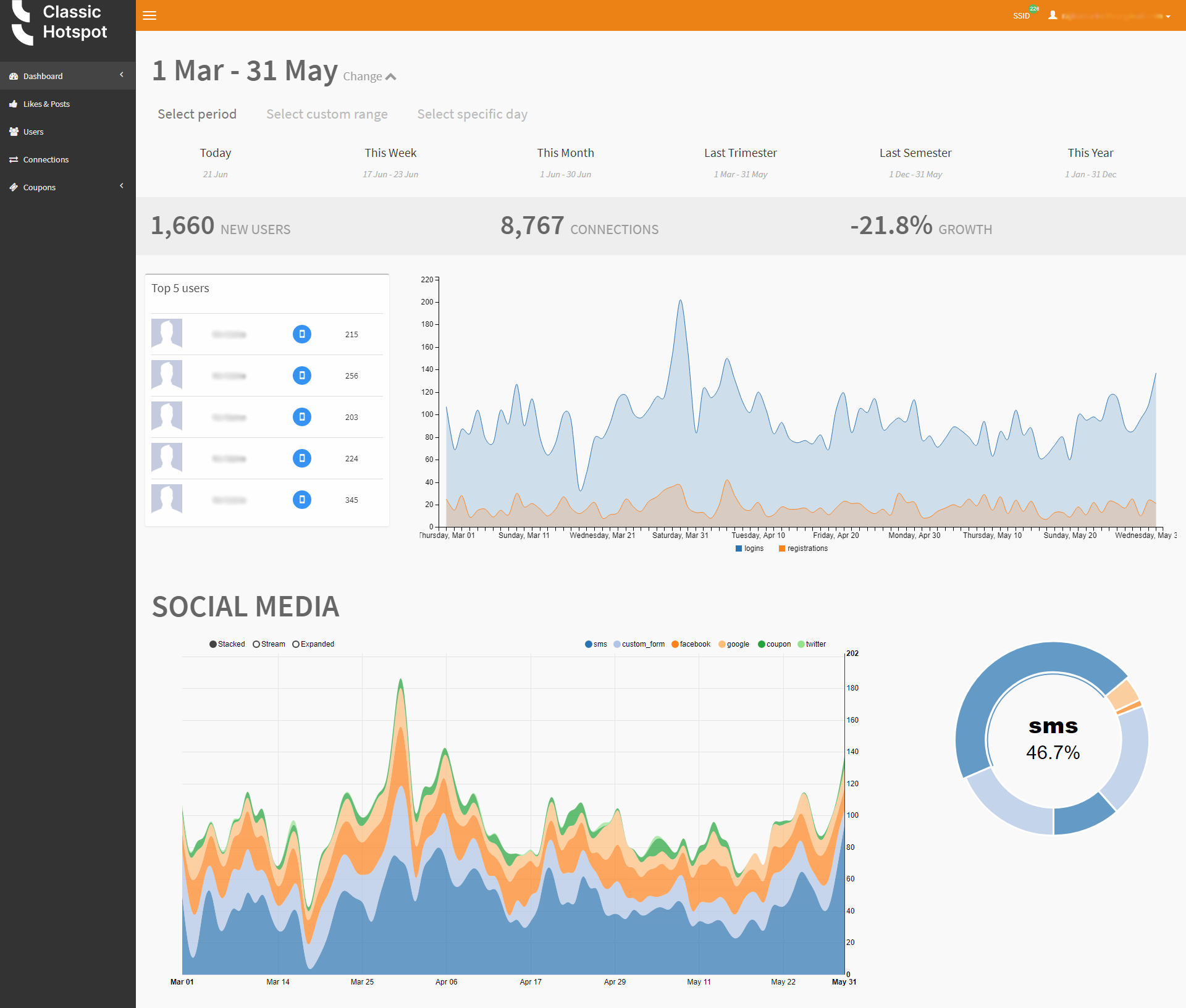Click the hamburger menu icon

[149, 15]
